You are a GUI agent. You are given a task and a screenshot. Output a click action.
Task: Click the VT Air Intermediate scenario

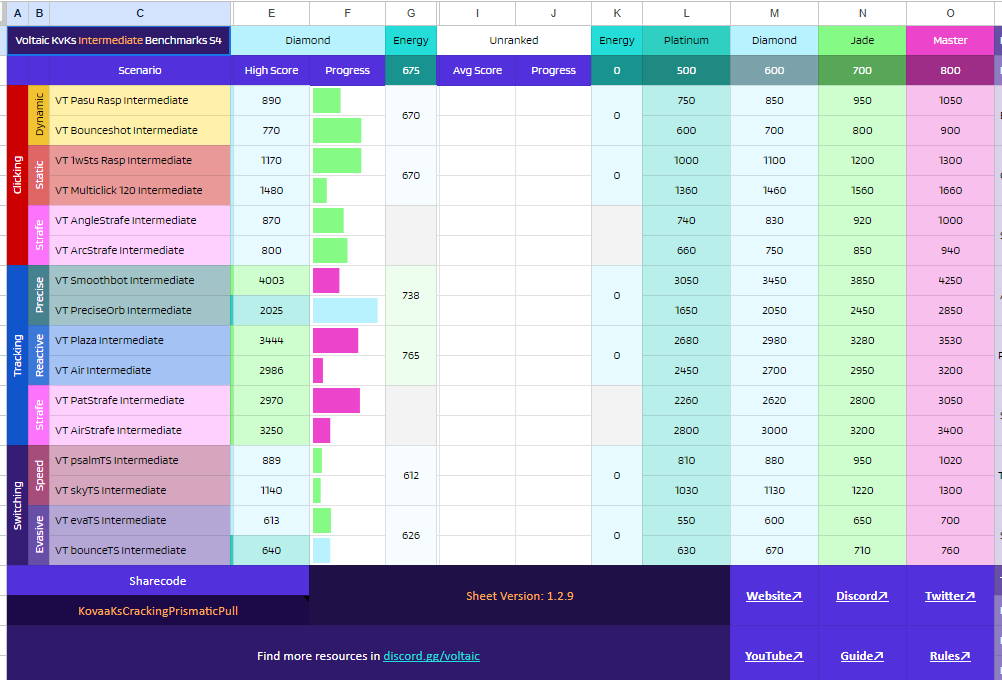(140, 371)
